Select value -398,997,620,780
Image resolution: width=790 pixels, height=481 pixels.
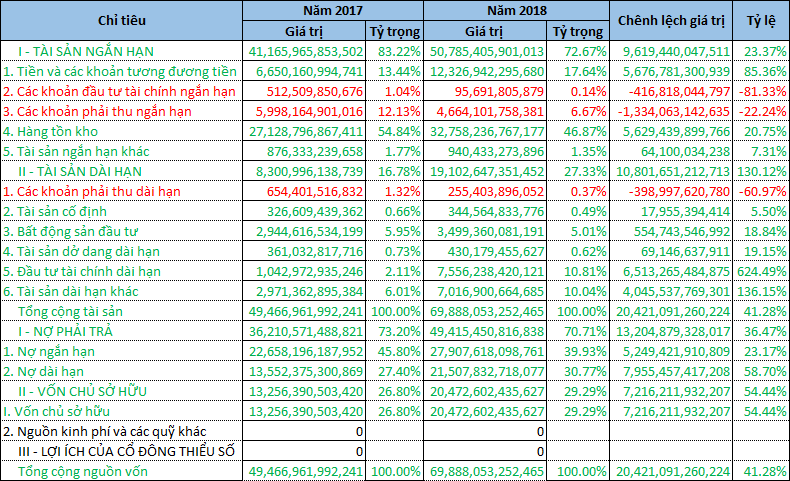[680, 191]
